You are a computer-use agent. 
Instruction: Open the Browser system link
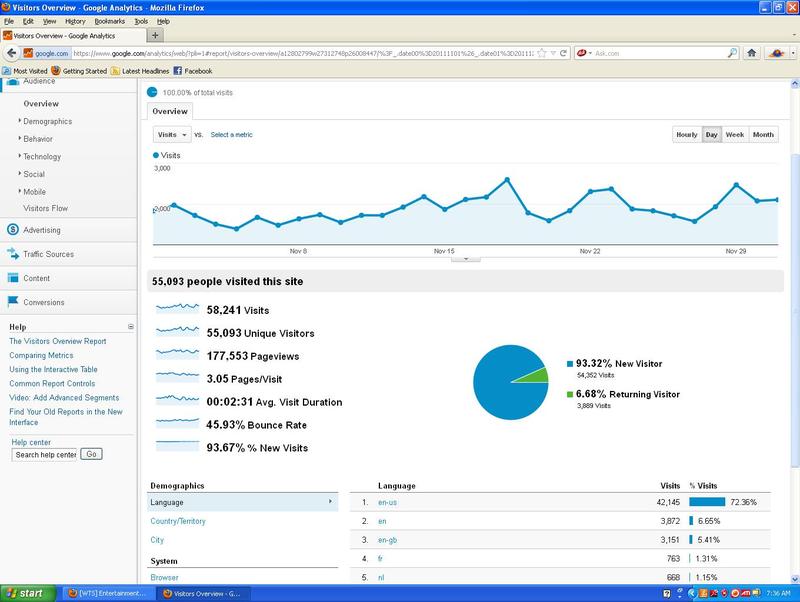point(164,578)
